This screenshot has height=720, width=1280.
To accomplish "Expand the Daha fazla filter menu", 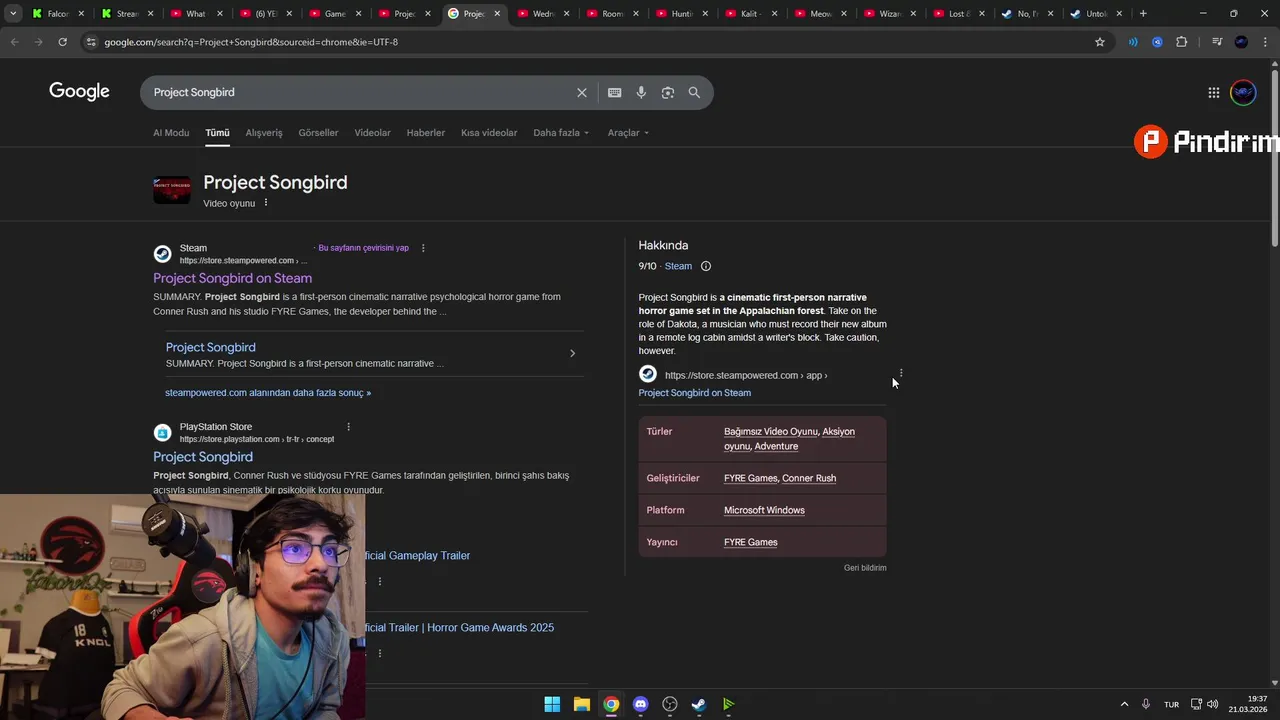I will (x=561, y=133).
